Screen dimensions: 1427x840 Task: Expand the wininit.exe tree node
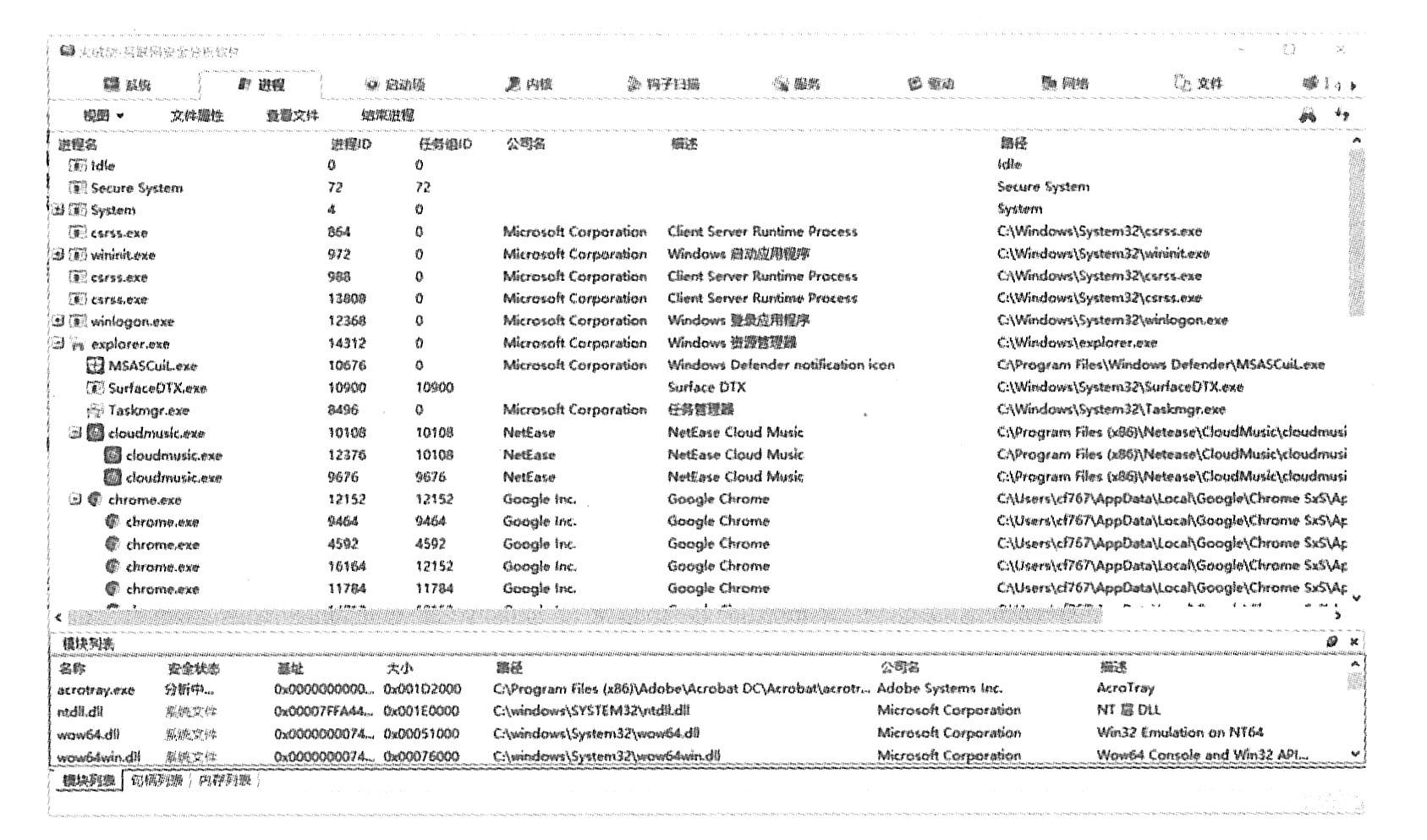tap(58, 255)
